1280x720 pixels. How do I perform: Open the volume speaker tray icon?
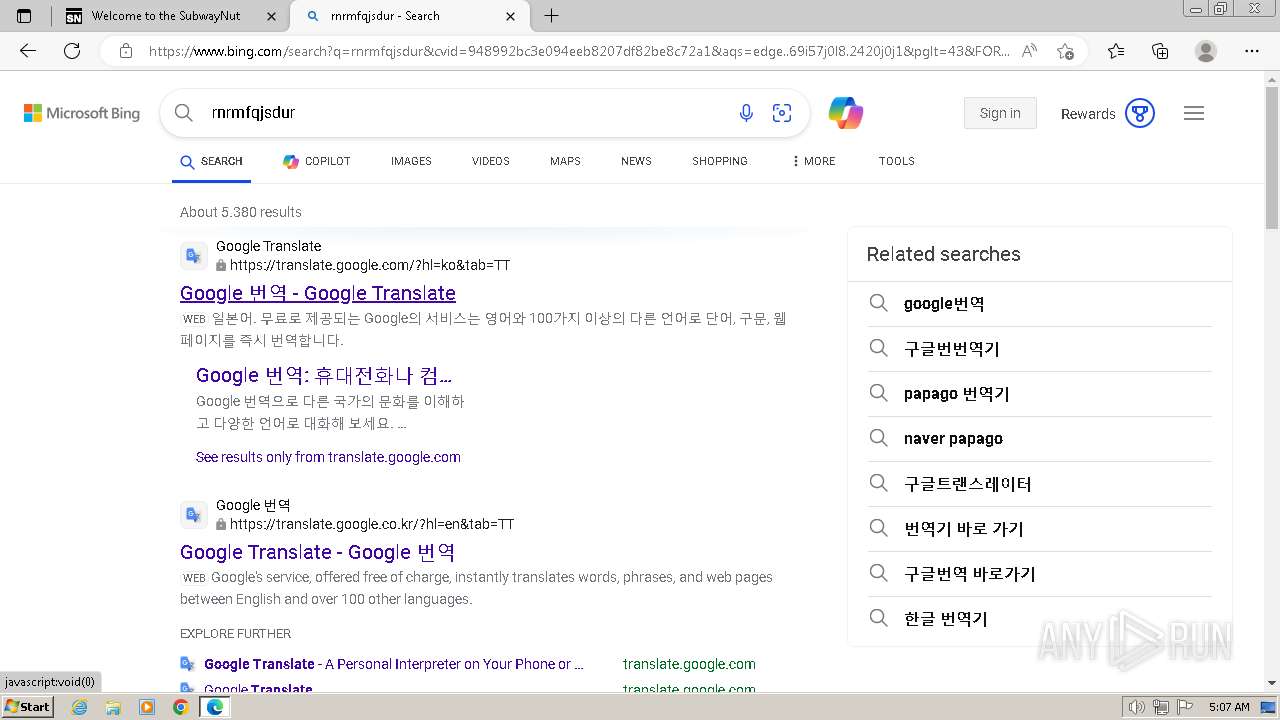point(1137,707)
